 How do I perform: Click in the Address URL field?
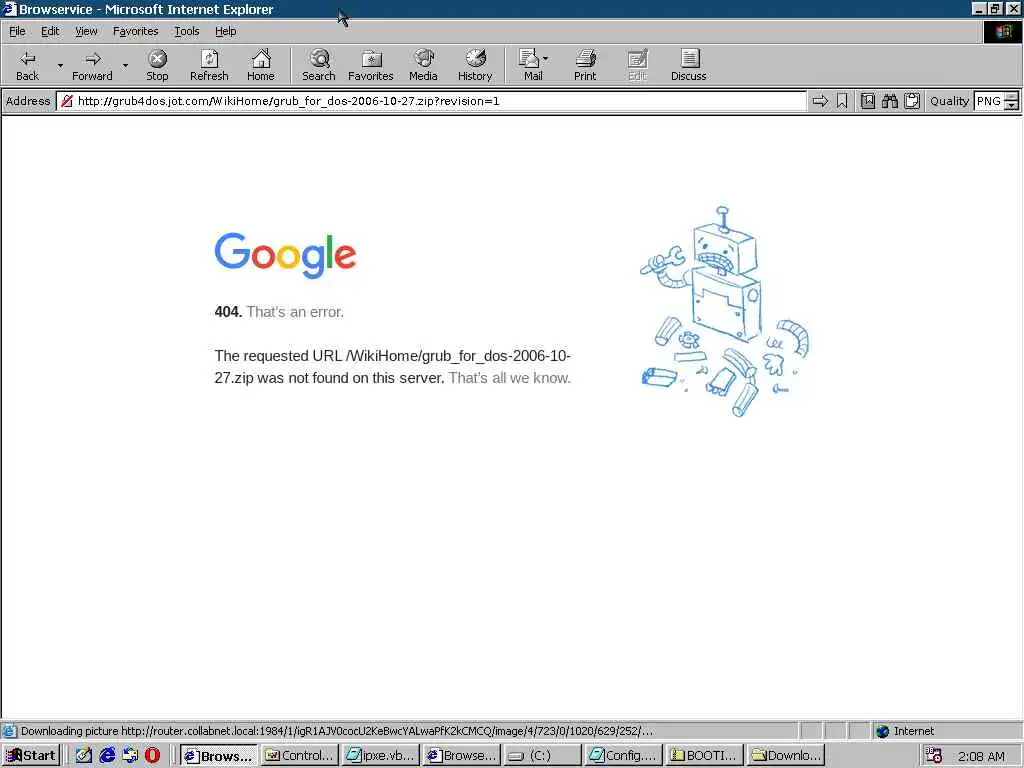click(x=431, y=101)
